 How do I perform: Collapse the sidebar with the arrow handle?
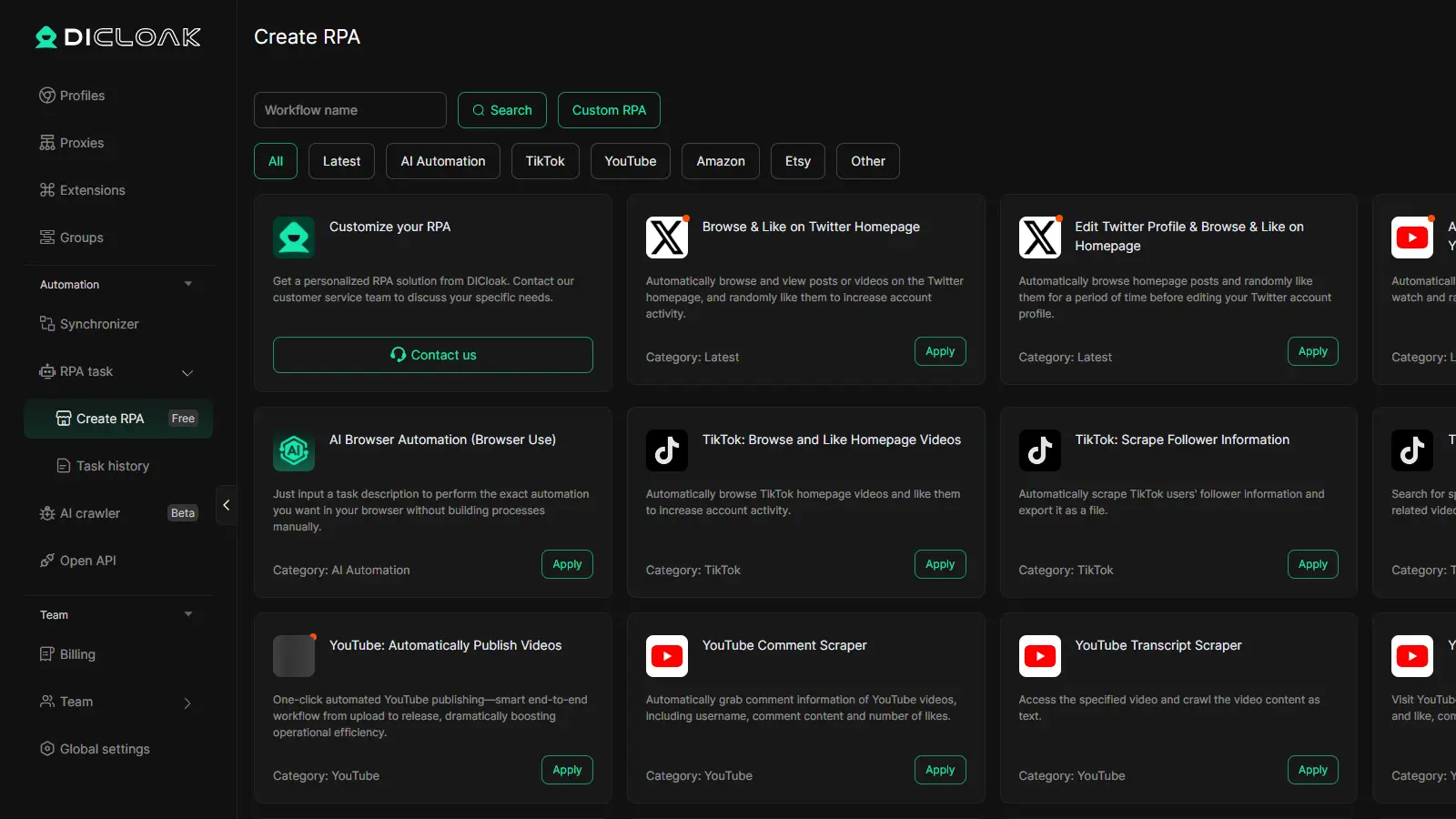227,505
